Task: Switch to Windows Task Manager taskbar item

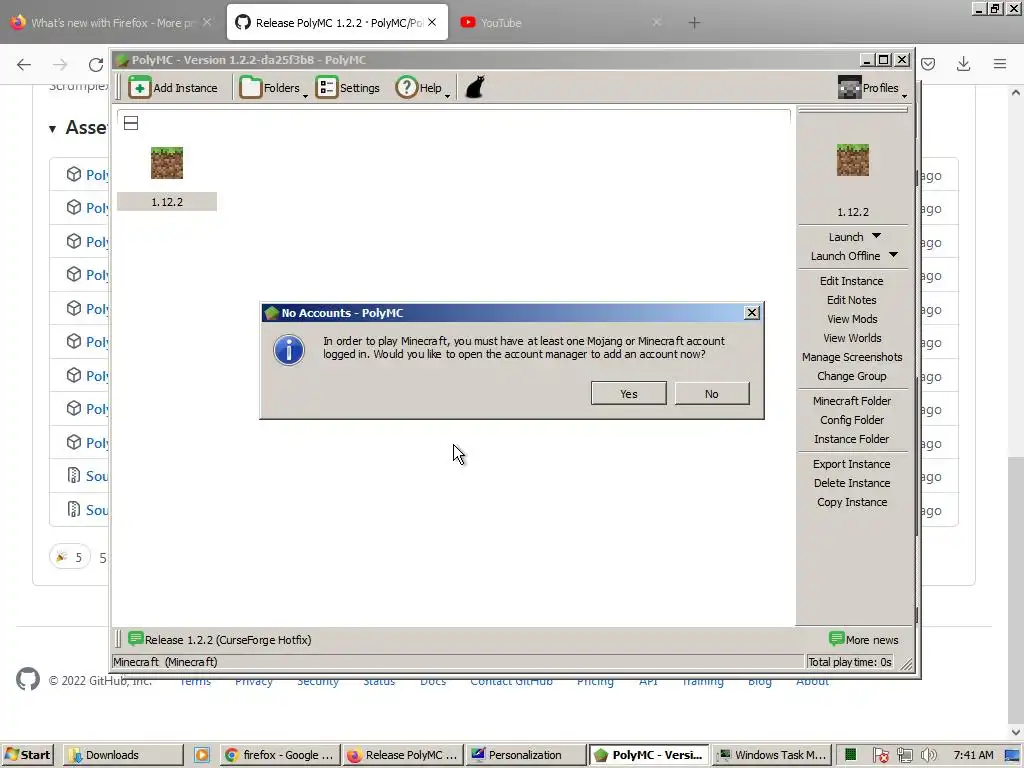Action: coord(772,754)
